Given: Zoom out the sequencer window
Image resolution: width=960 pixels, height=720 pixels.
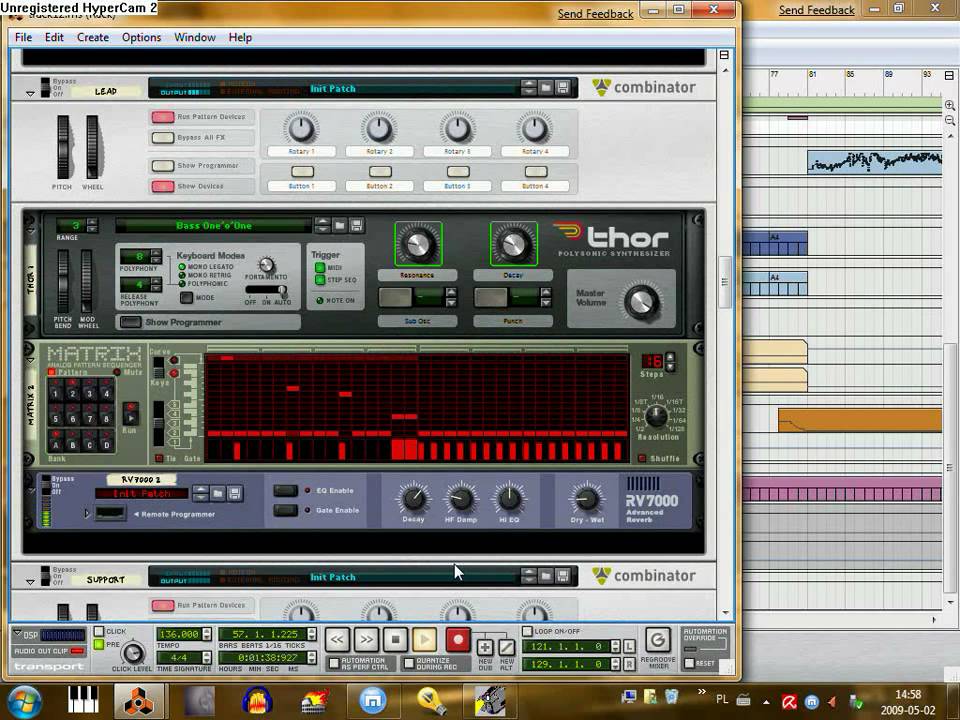Looking at the screenshot, I should (x=950, y=120).
